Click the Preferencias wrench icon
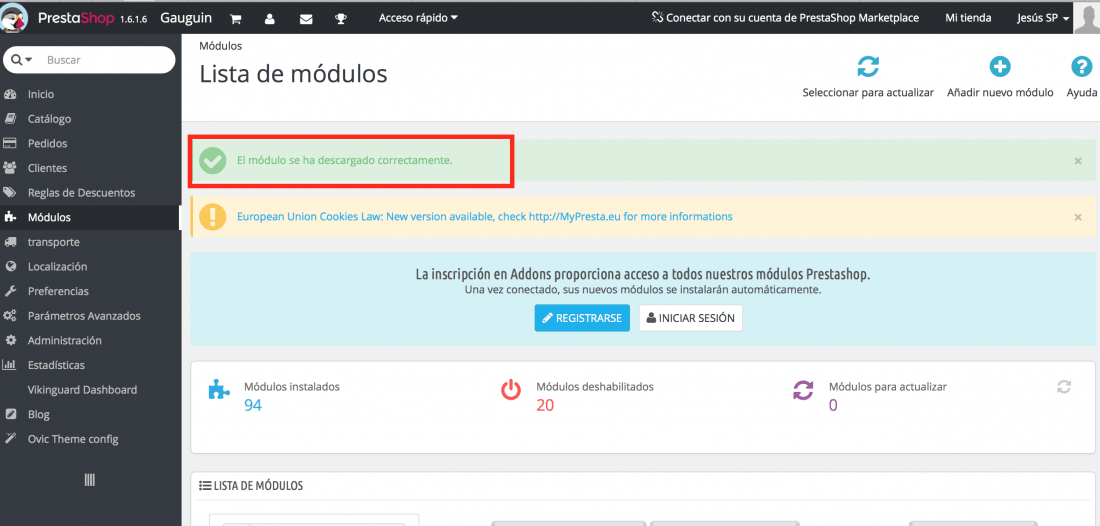The height and width of the screenshot is (526, 1100). (x=10, y=291)
